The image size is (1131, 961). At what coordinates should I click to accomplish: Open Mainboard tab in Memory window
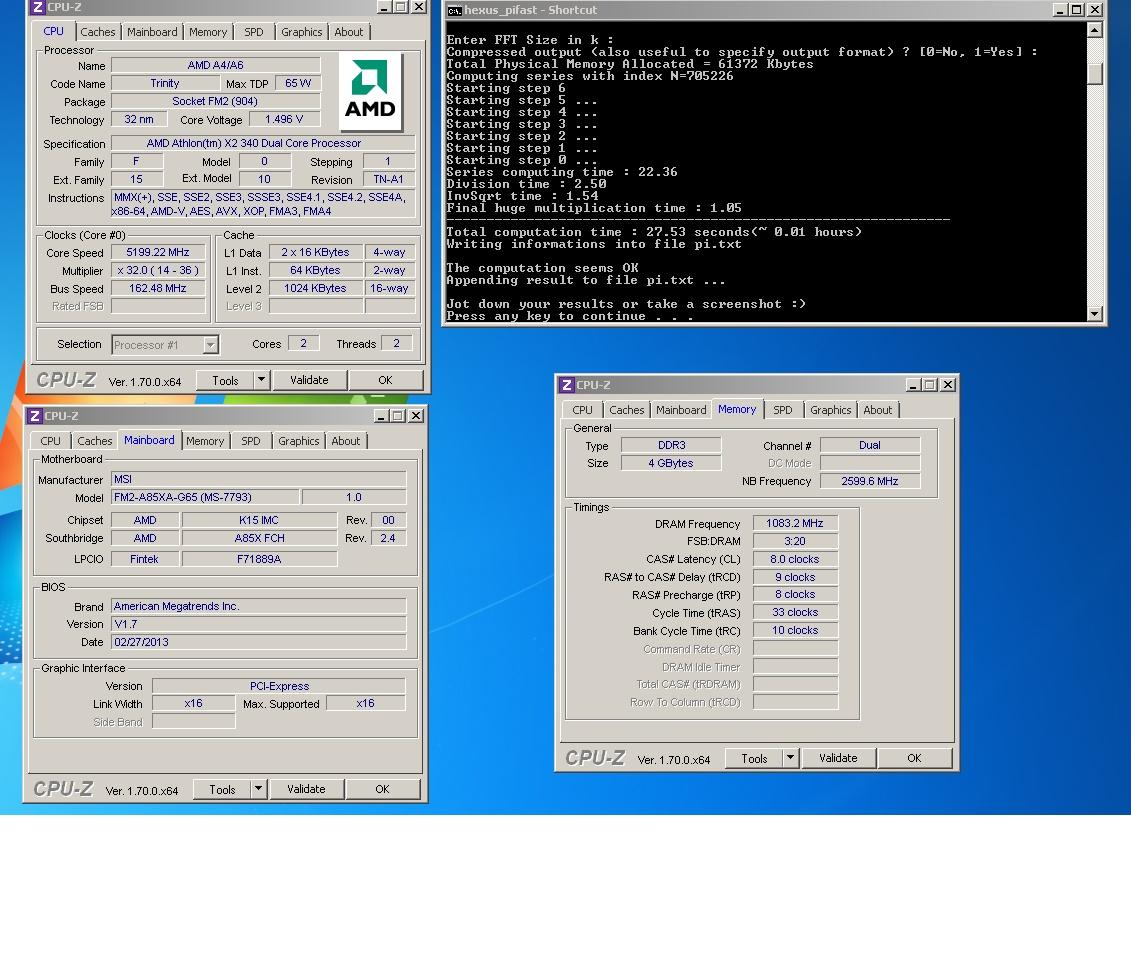coord(681,410)
